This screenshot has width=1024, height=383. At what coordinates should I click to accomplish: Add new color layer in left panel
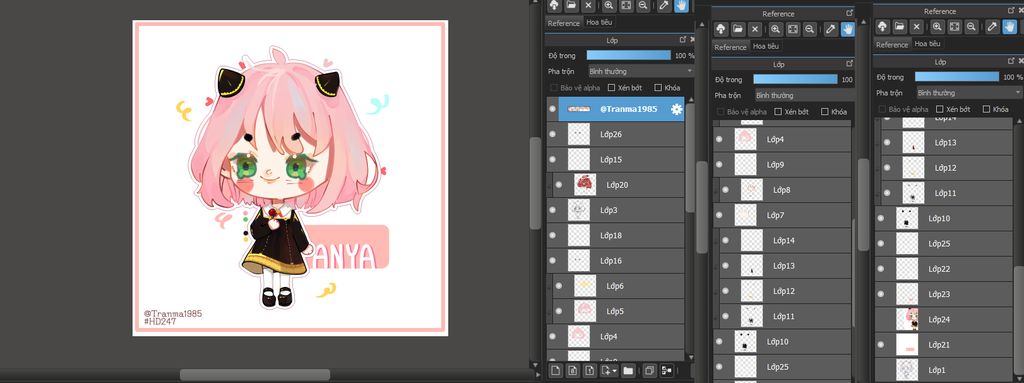555,371
